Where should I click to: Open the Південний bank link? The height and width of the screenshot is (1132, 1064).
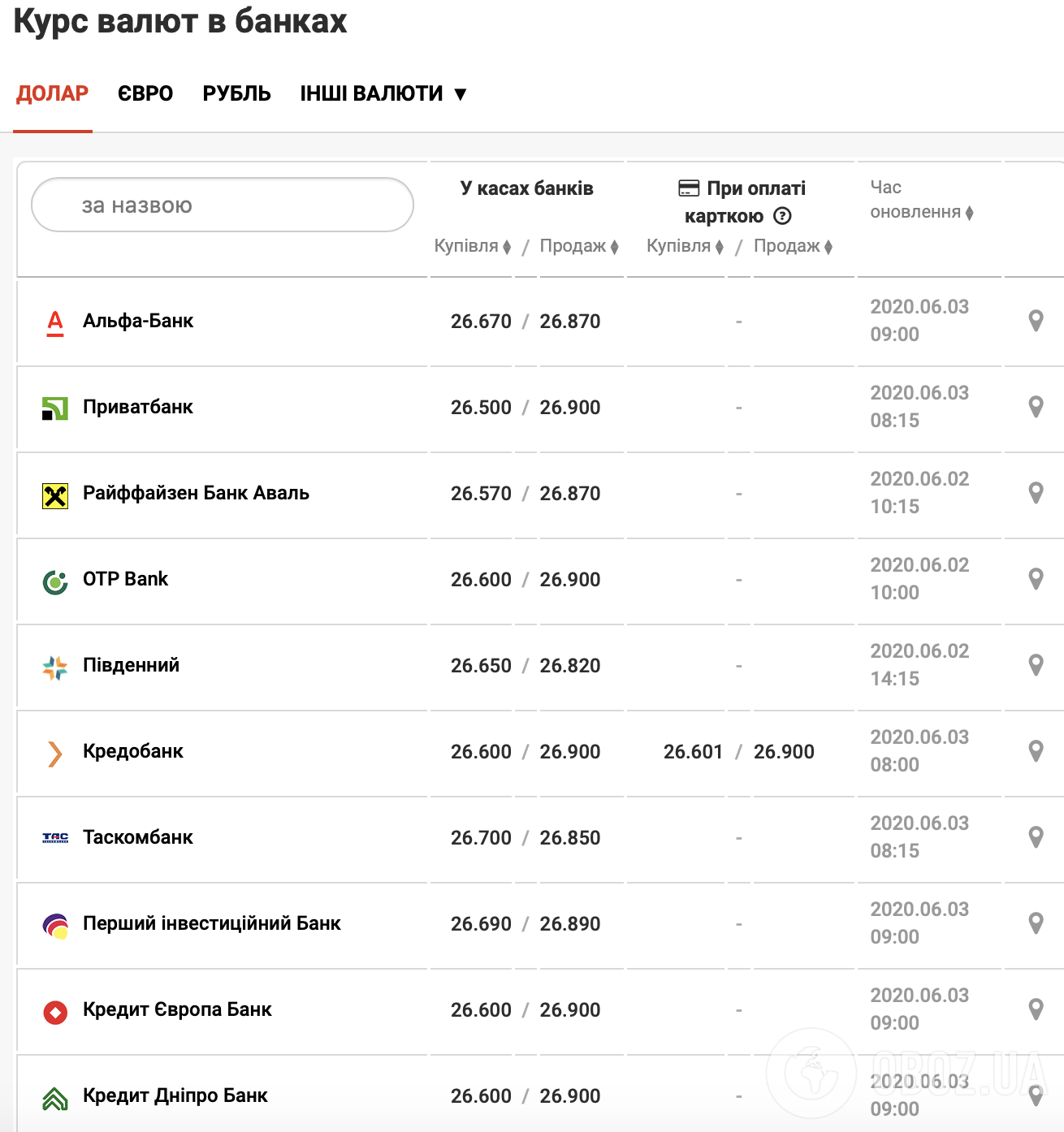tap(131, 665)
